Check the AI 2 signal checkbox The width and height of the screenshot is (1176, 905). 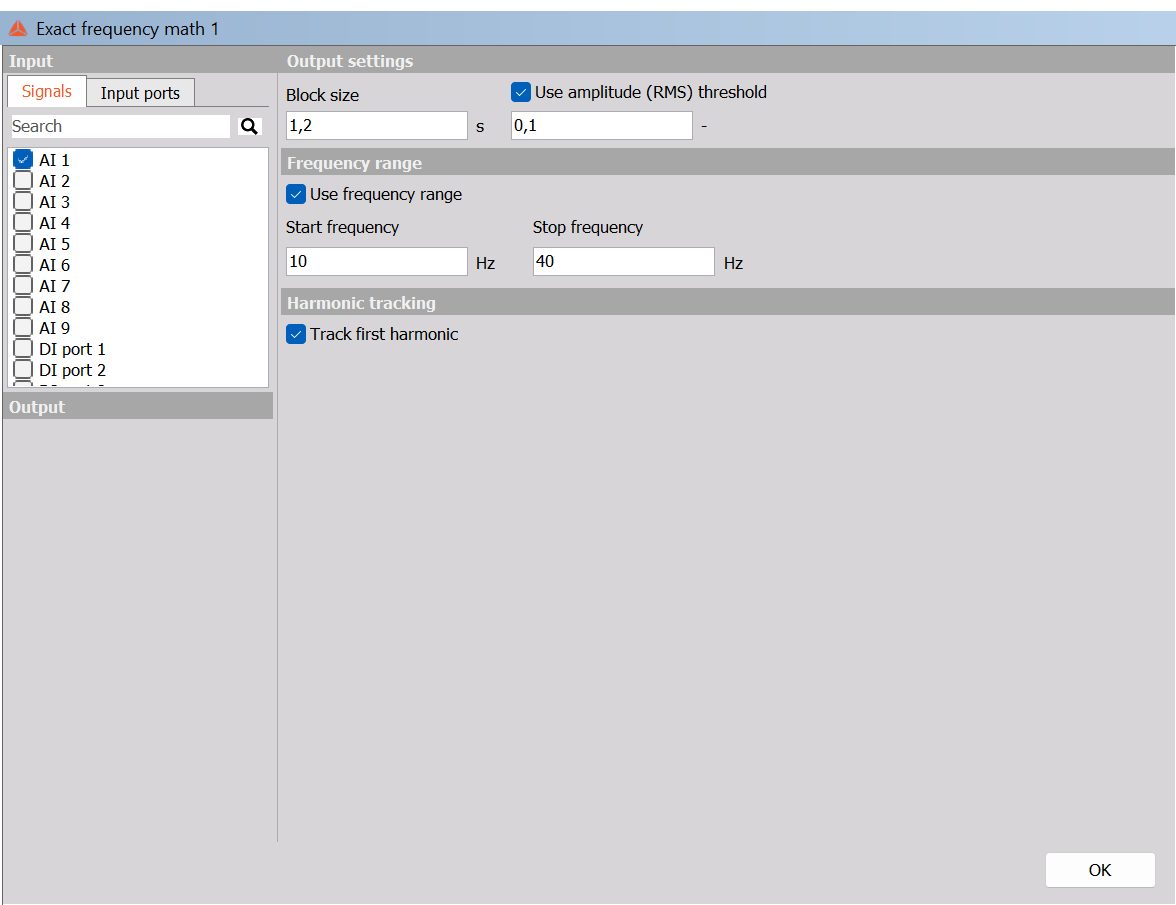click(x=23, y=181)
